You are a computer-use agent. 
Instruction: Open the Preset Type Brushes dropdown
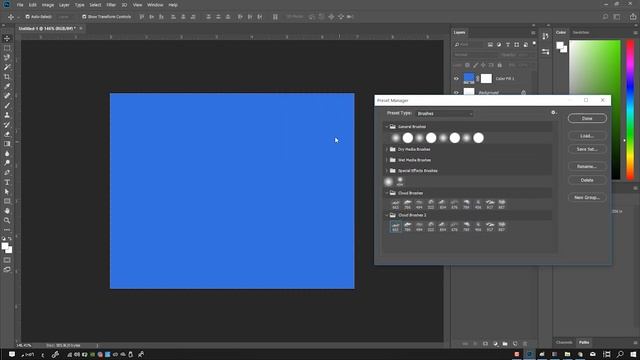point(444,113)
